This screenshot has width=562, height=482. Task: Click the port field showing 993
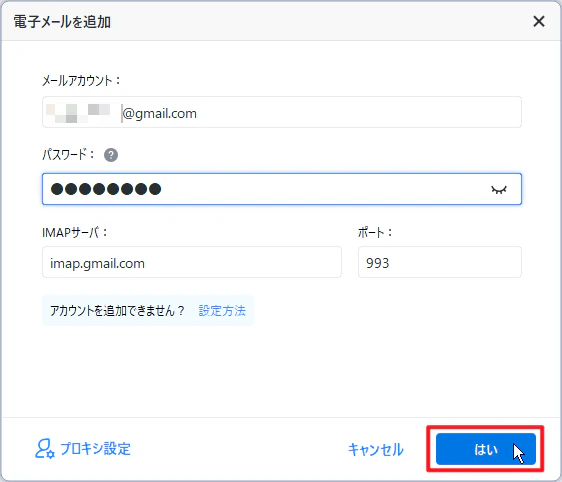click(x=440, y=262)
